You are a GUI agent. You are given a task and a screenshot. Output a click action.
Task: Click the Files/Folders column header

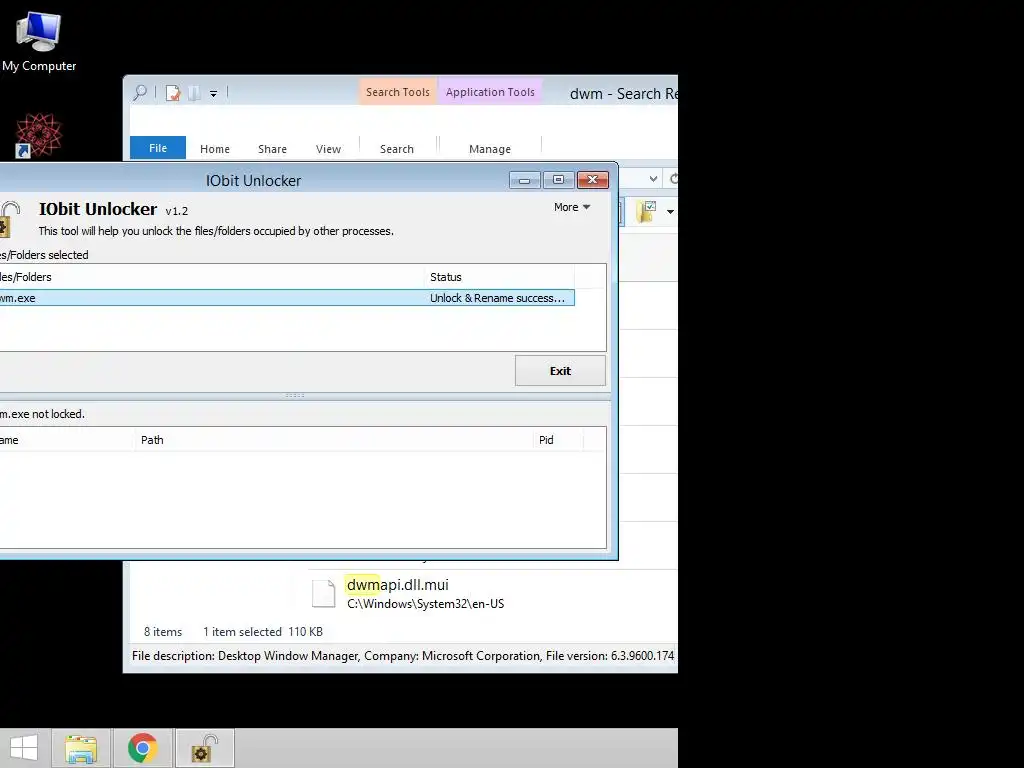[x=212, y=277]
